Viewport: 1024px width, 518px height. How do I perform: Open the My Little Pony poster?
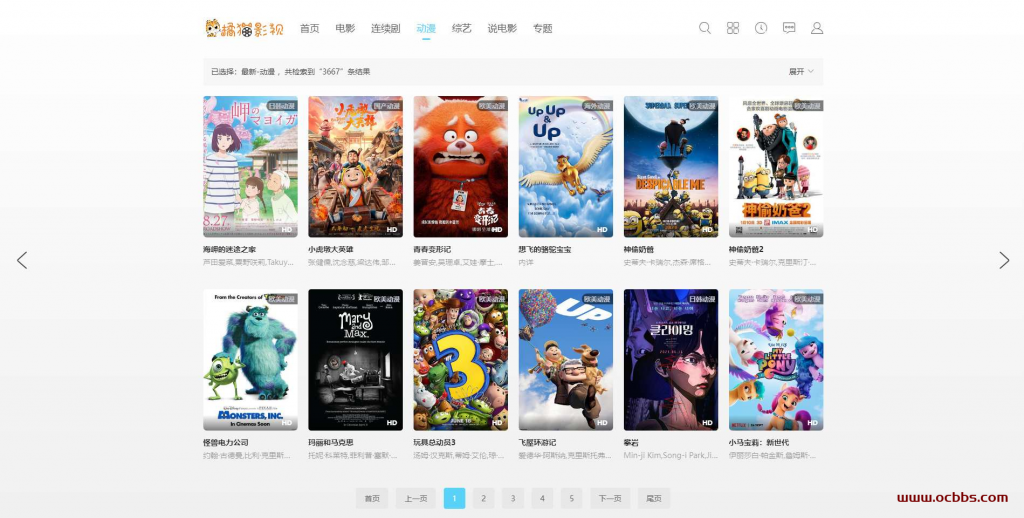pyautogui.click(x=776, y=360)
